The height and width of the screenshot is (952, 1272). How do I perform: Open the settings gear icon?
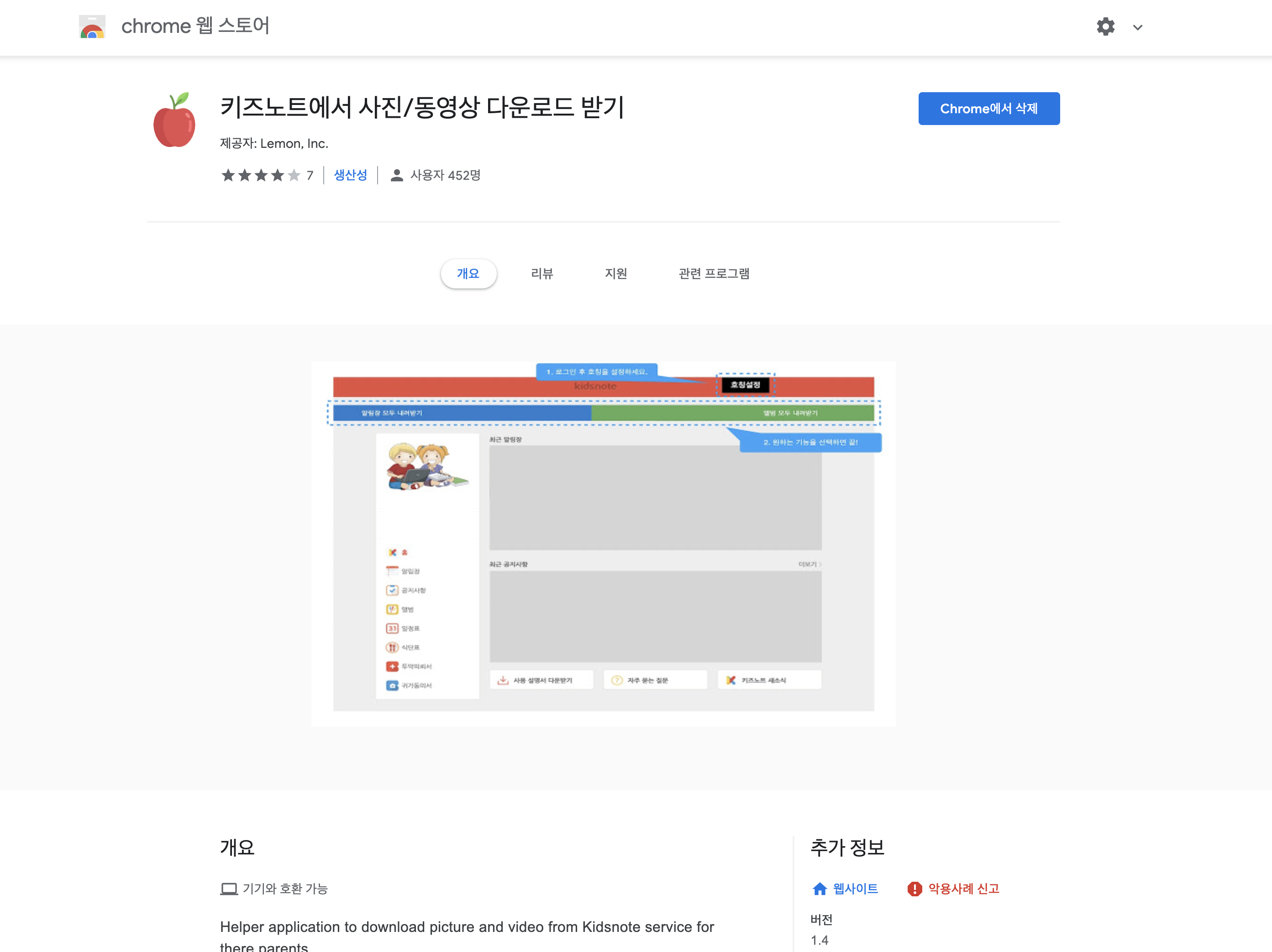(1105, 26)
